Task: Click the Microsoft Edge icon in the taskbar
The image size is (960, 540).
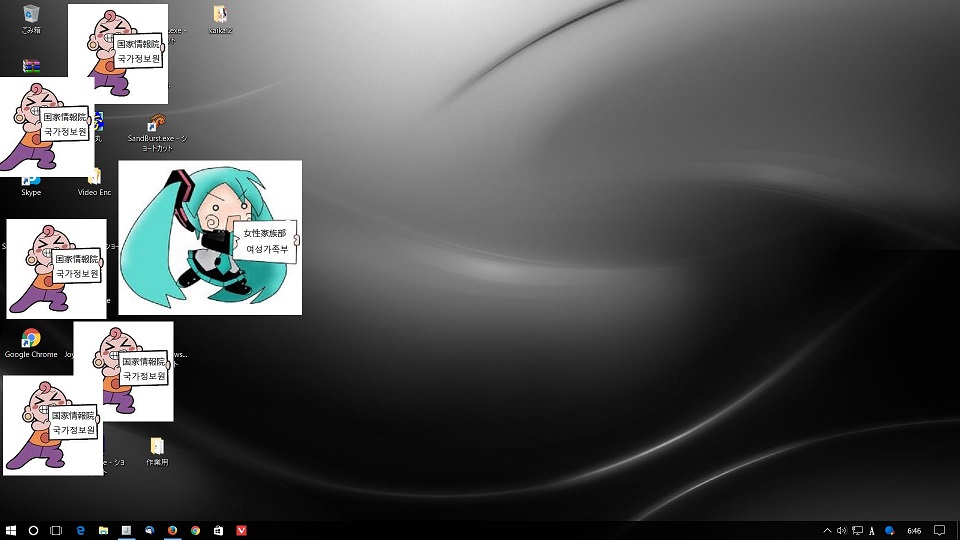Action: coord(81,530)
